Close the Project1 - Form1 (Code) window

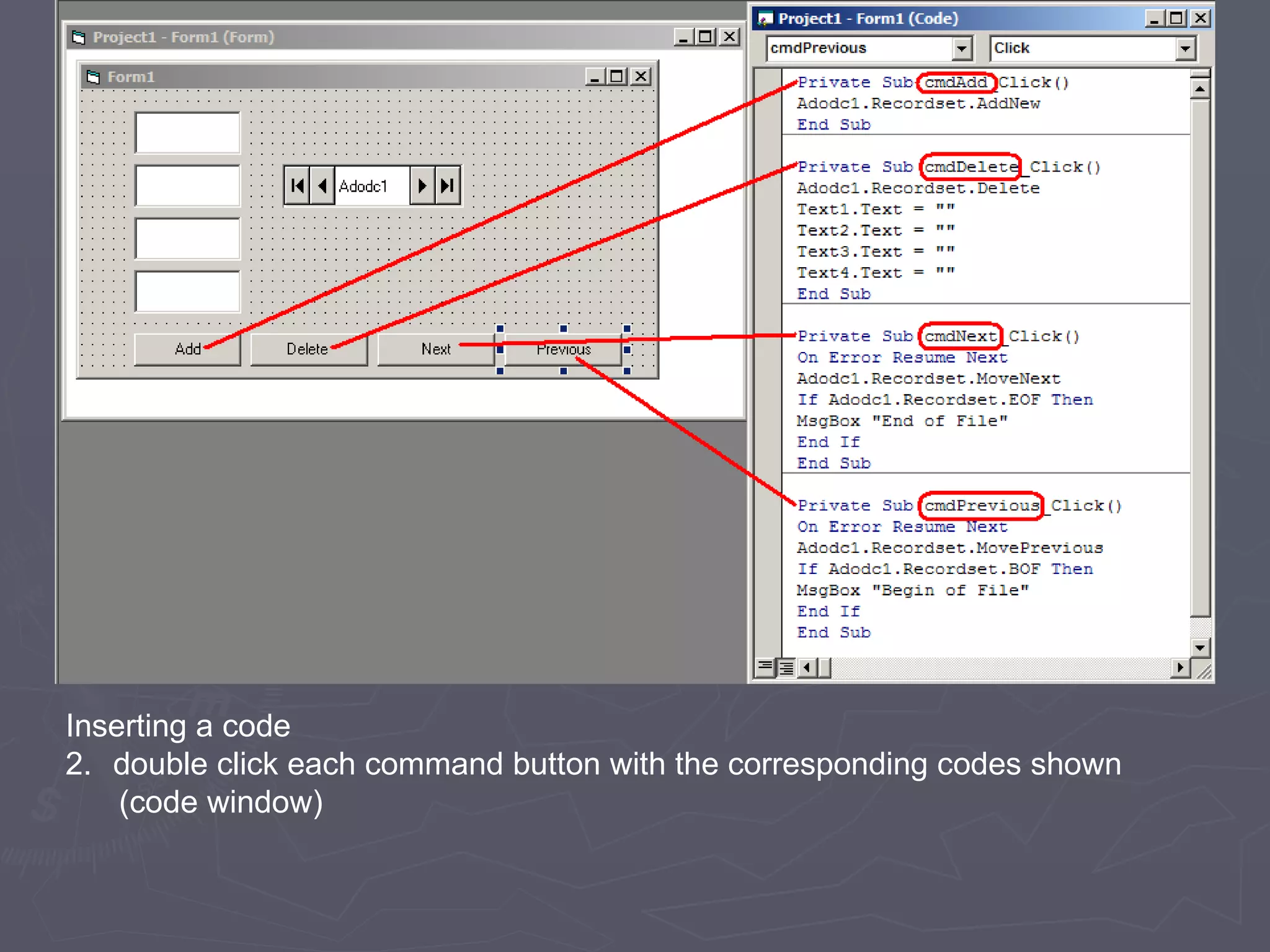(1201, 19)
